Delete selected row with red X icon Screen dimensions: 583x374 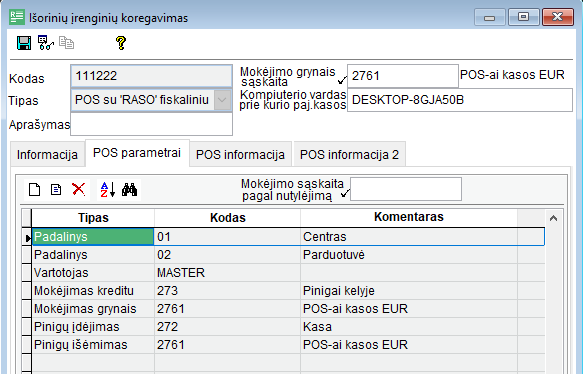pyautogui.click(x=78, y=189)
